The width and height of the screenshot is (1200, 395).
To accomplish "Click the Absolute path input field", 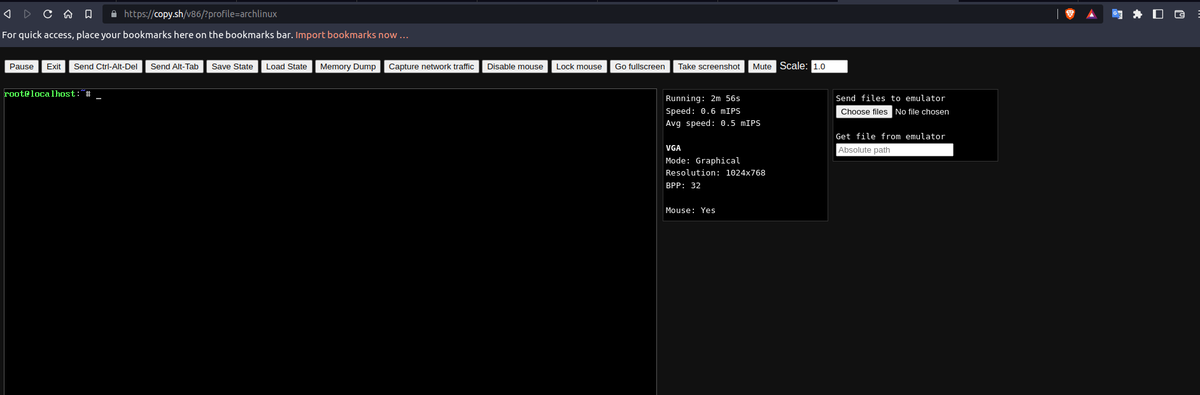I will pos(894,150).
